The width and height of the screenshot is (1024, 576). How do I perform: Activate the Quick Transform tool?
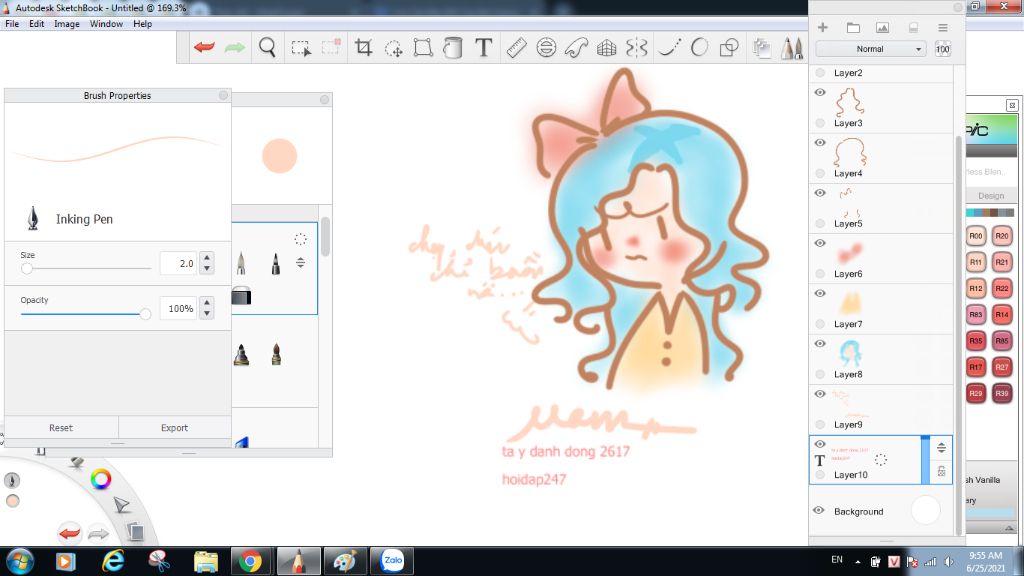(393, 48)
